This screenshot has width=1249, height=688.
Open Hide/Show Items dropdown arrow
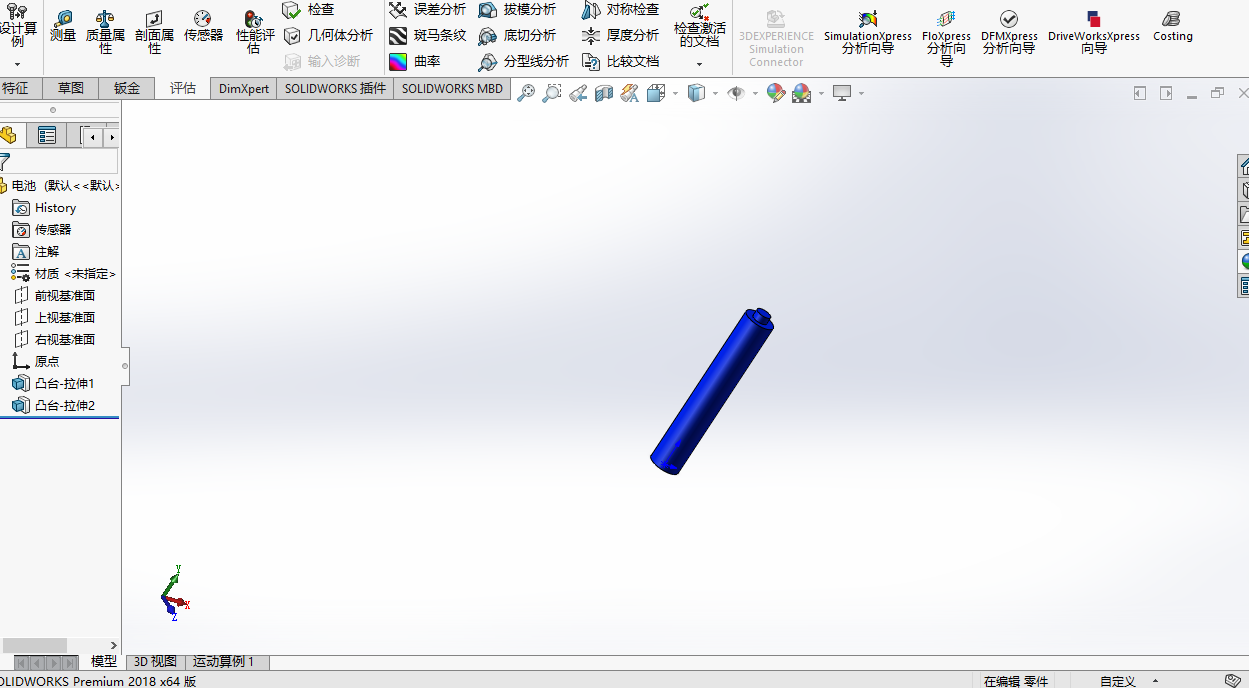[756, 94]
